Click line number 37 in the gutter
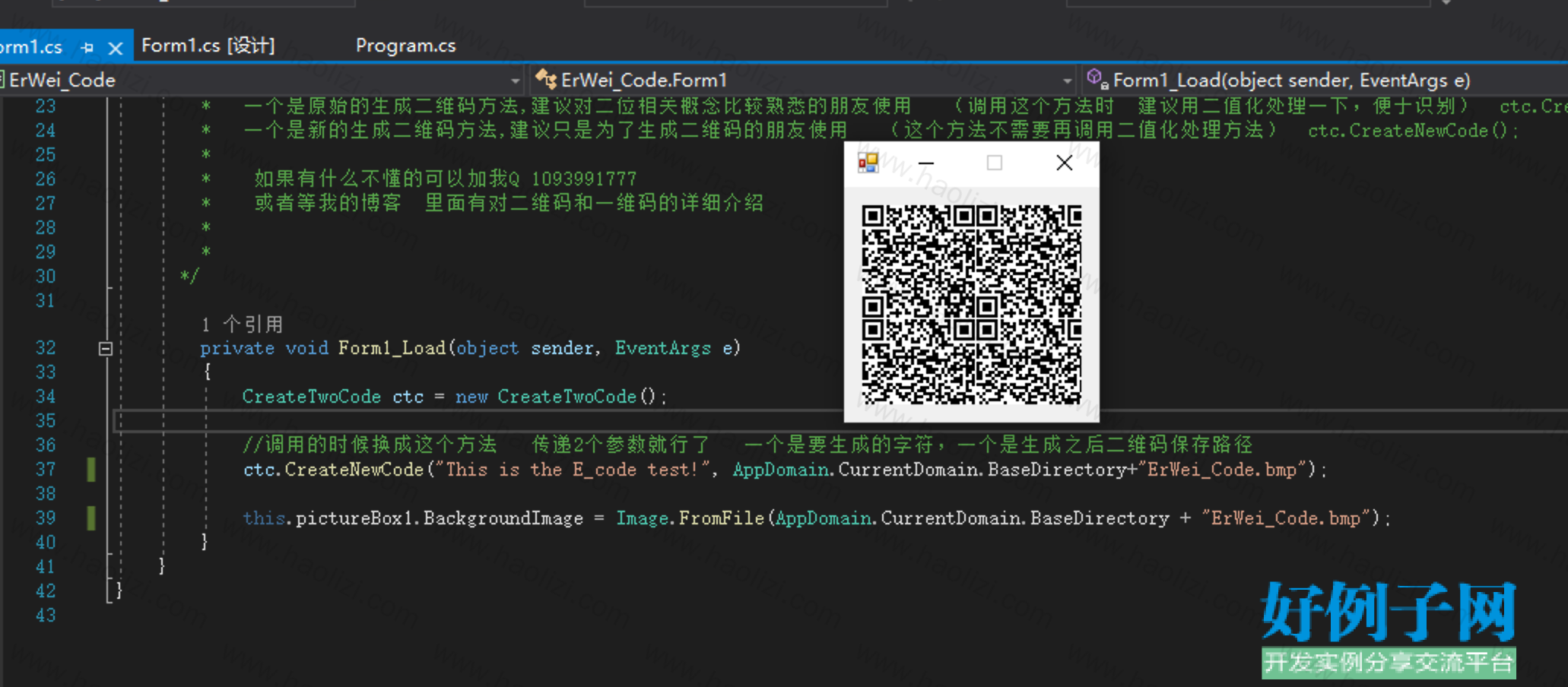 click(46, 470)
